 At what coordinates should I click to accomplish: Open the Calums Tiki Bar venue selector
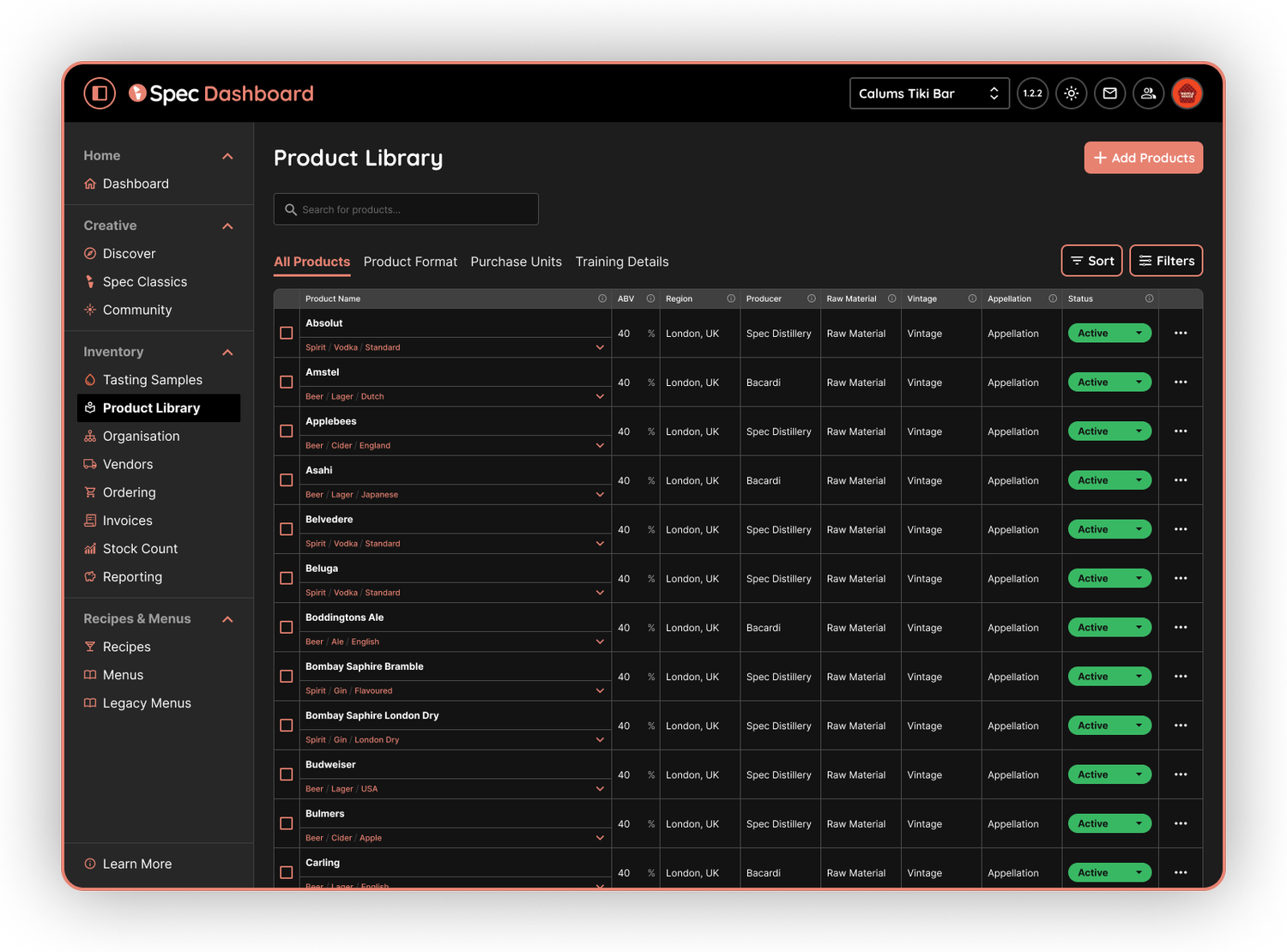click(928, 93)
